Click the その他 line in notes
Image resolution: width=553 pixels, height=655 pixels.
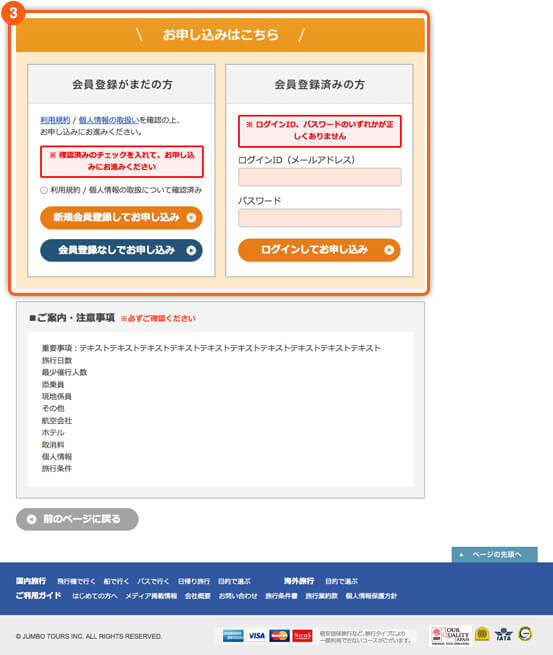[x=53, y=409]
